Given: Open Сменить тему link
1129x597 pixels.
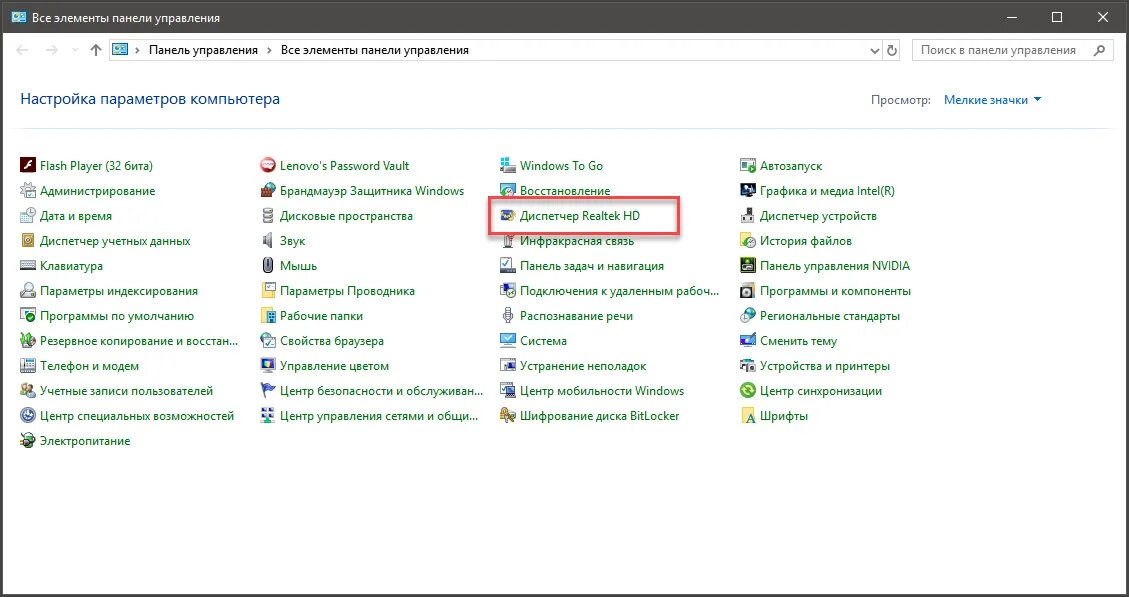Looking at the screenshot, I should (799, 341).
